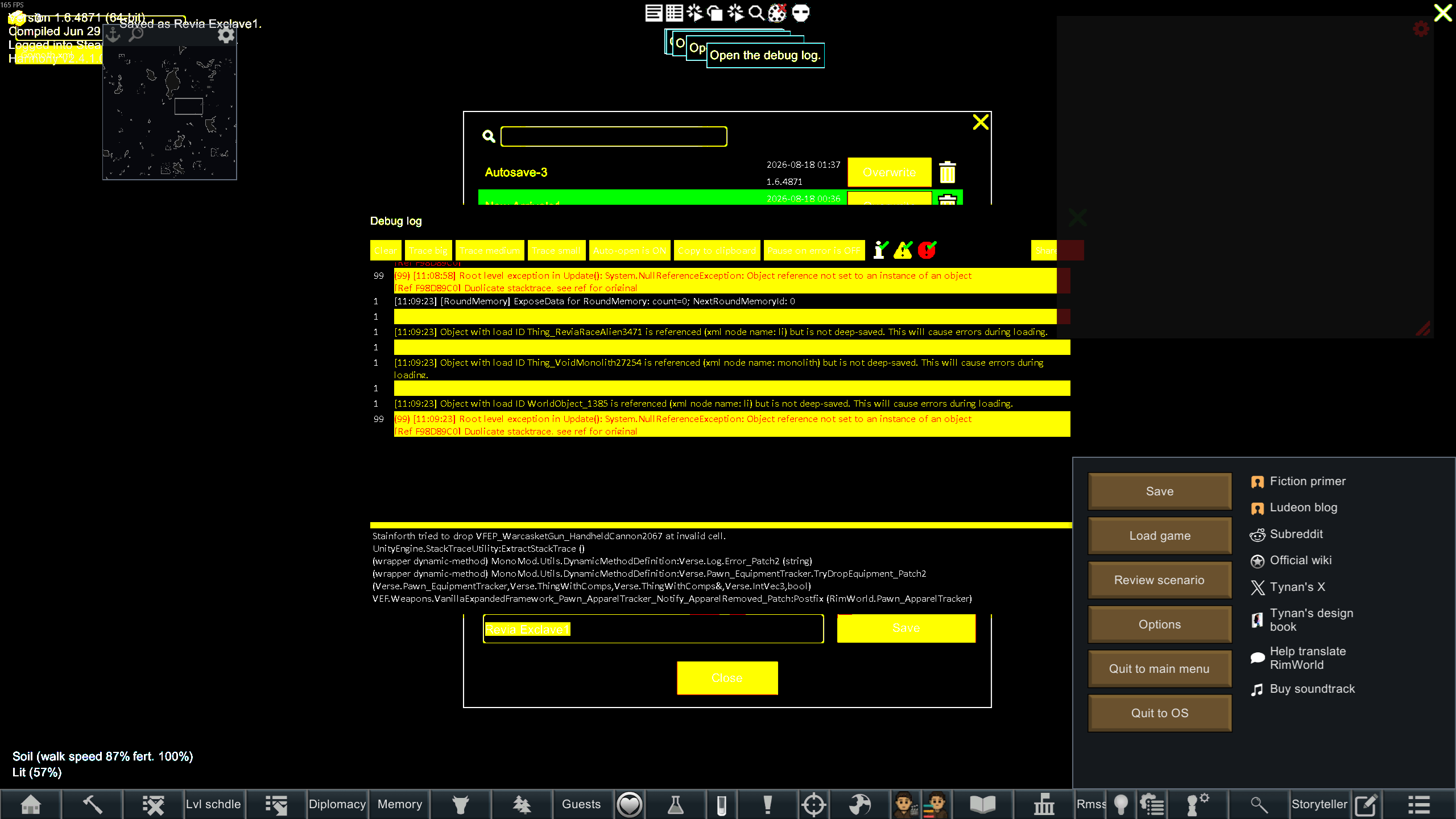
Task: Close the save dialog with Close button
Action: tap(727, 678)
